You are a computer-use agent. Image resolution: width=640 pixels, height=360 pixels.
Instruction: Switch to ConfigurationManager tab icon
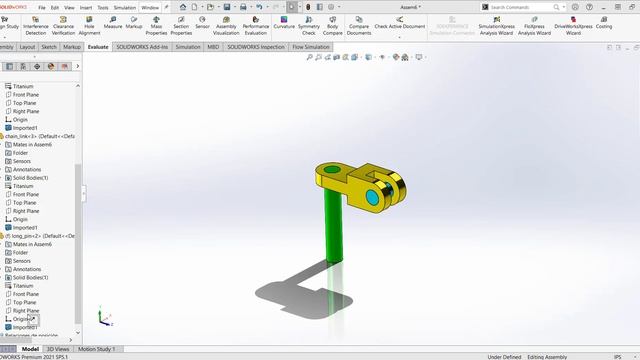(23, 67)
